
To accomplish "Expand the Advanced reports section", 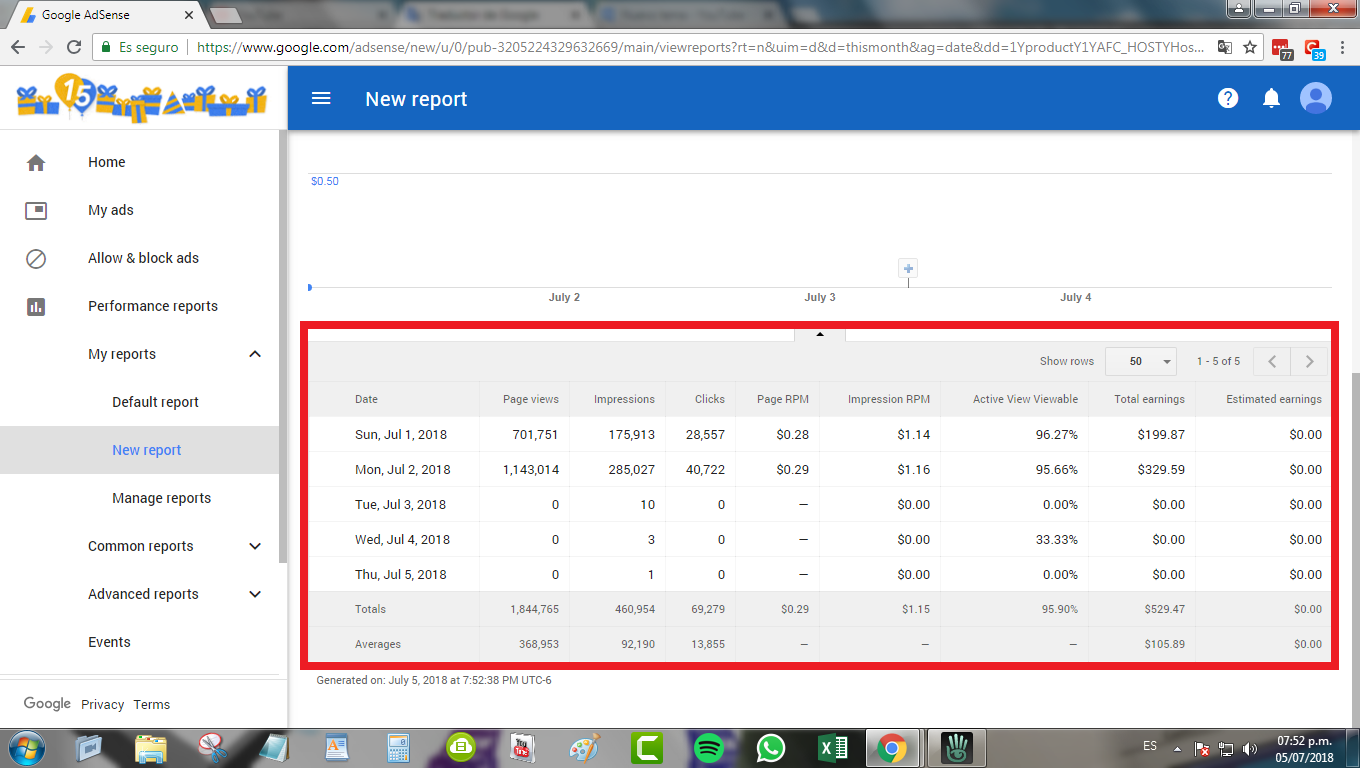I will 255,594.
